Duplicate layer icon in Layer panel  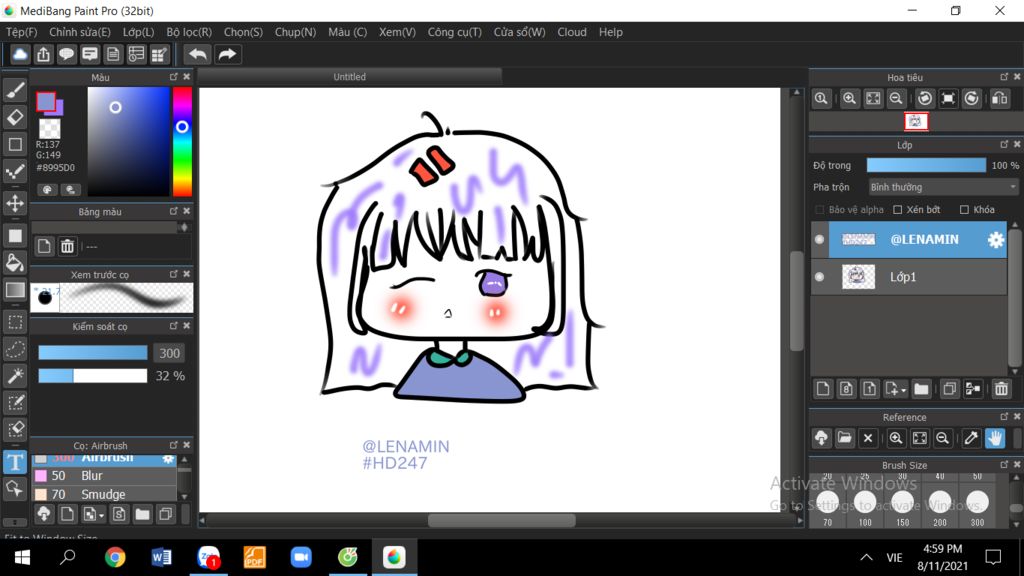coord(950,389)
